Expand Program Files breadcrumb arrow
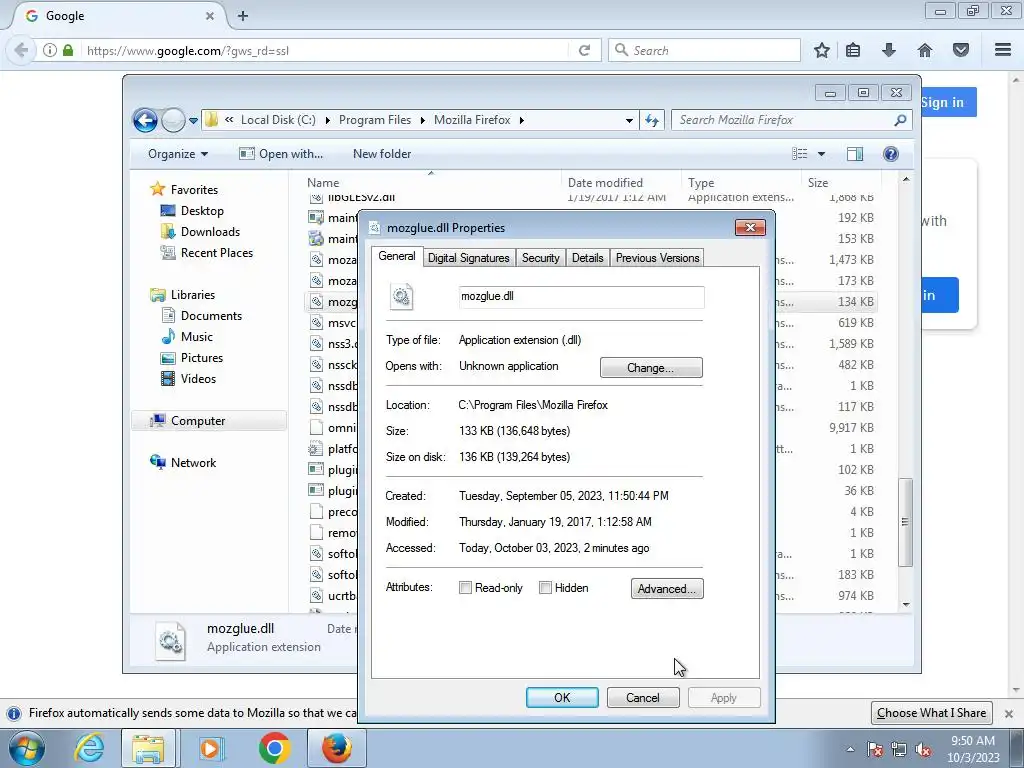The image size is (1024, 768). (423, 120)
